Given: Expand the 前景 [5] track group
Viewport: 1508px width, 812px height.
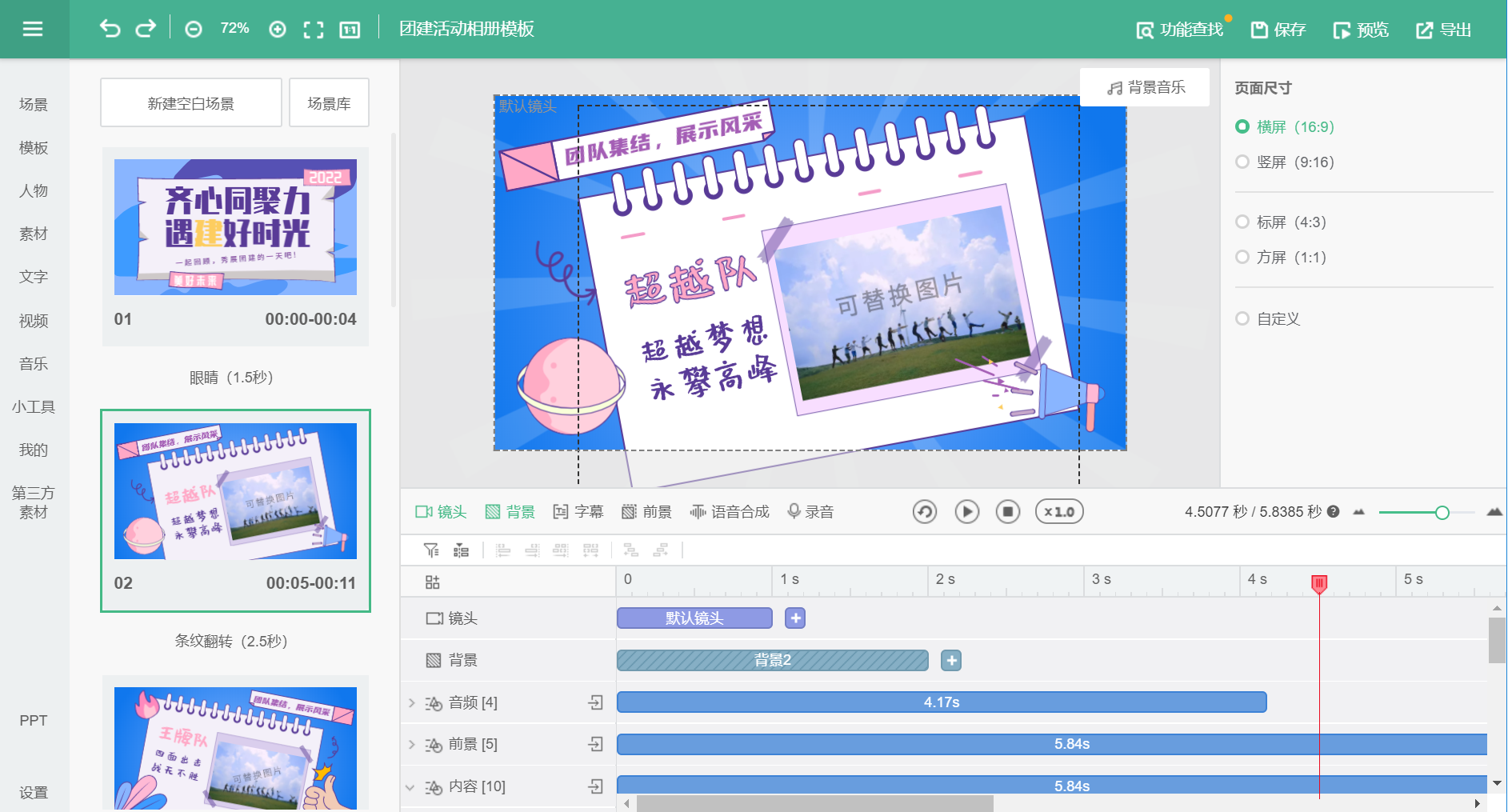Looking at the screenshot, I should [411, 745].
